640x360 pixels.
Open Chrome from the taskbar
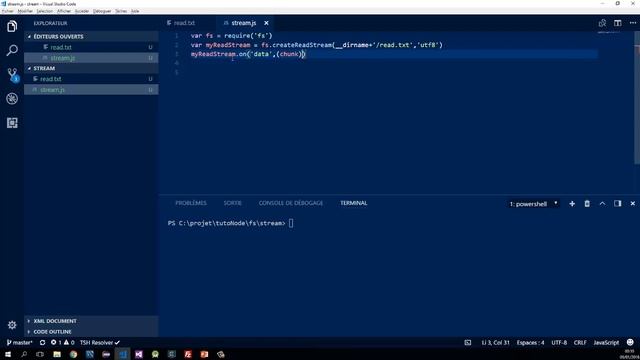click(73, 354)
